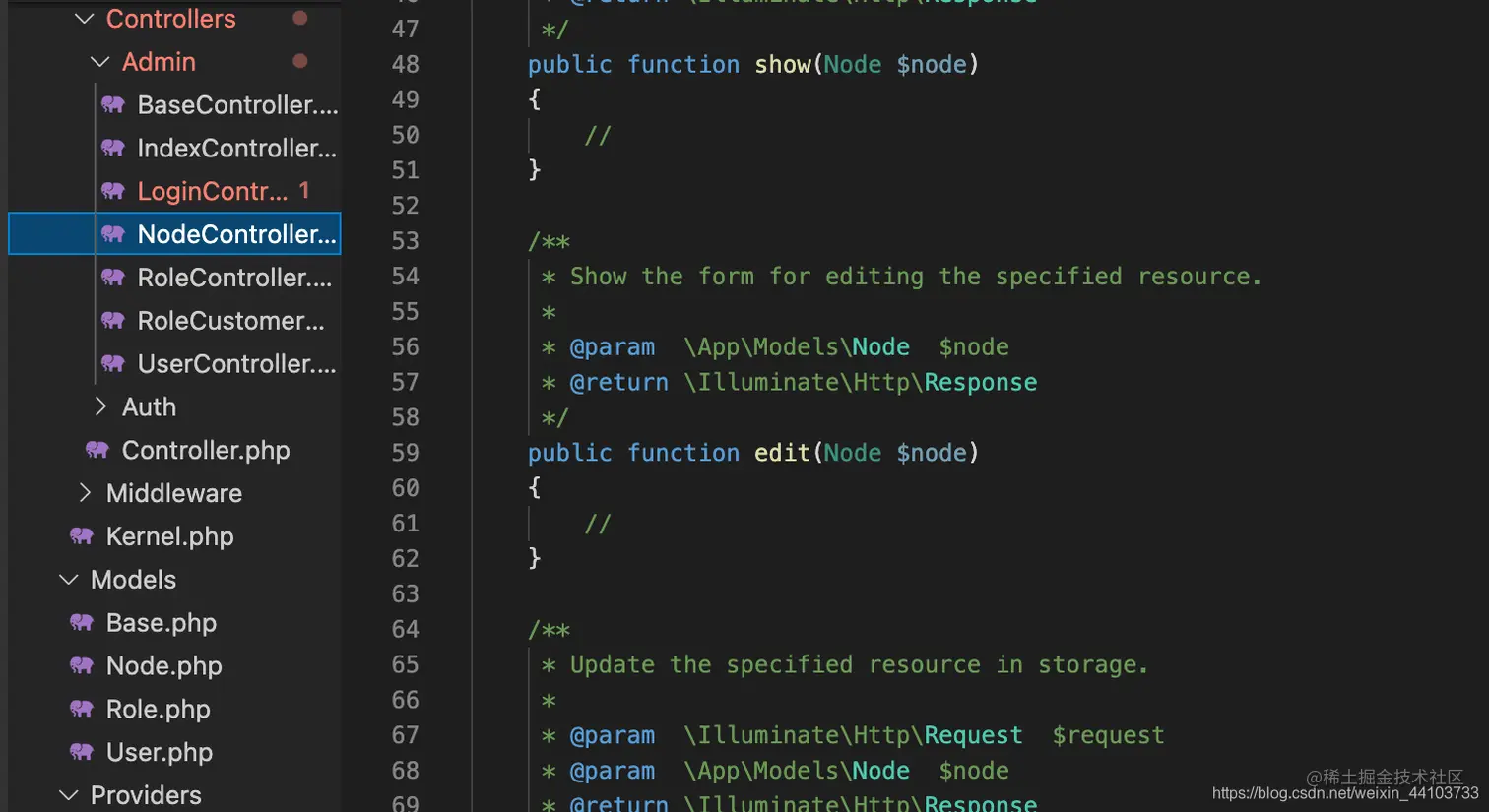1489x812 pixels.
Task: Click 'Update the specified resource in storage' comment
Action: point(859,665)
